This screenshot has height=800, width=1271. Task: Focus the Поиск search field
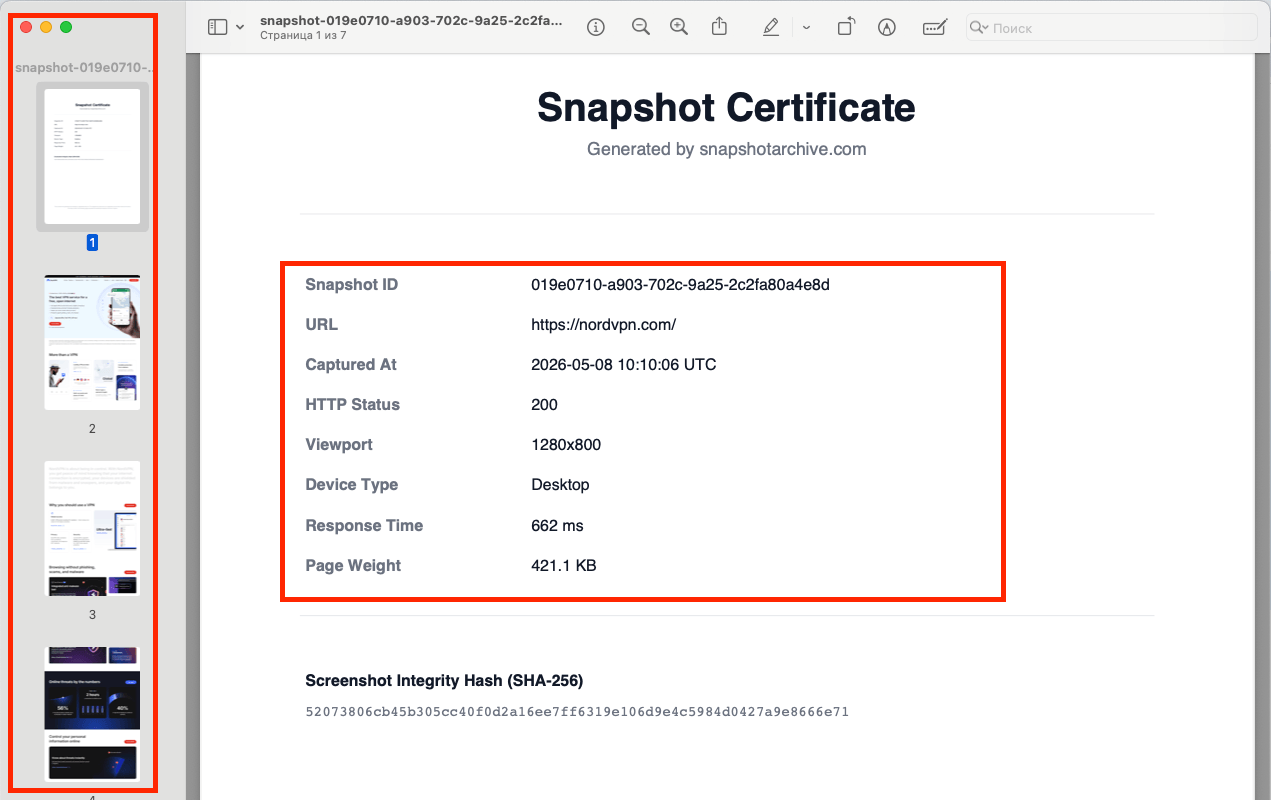point(1112,28)
